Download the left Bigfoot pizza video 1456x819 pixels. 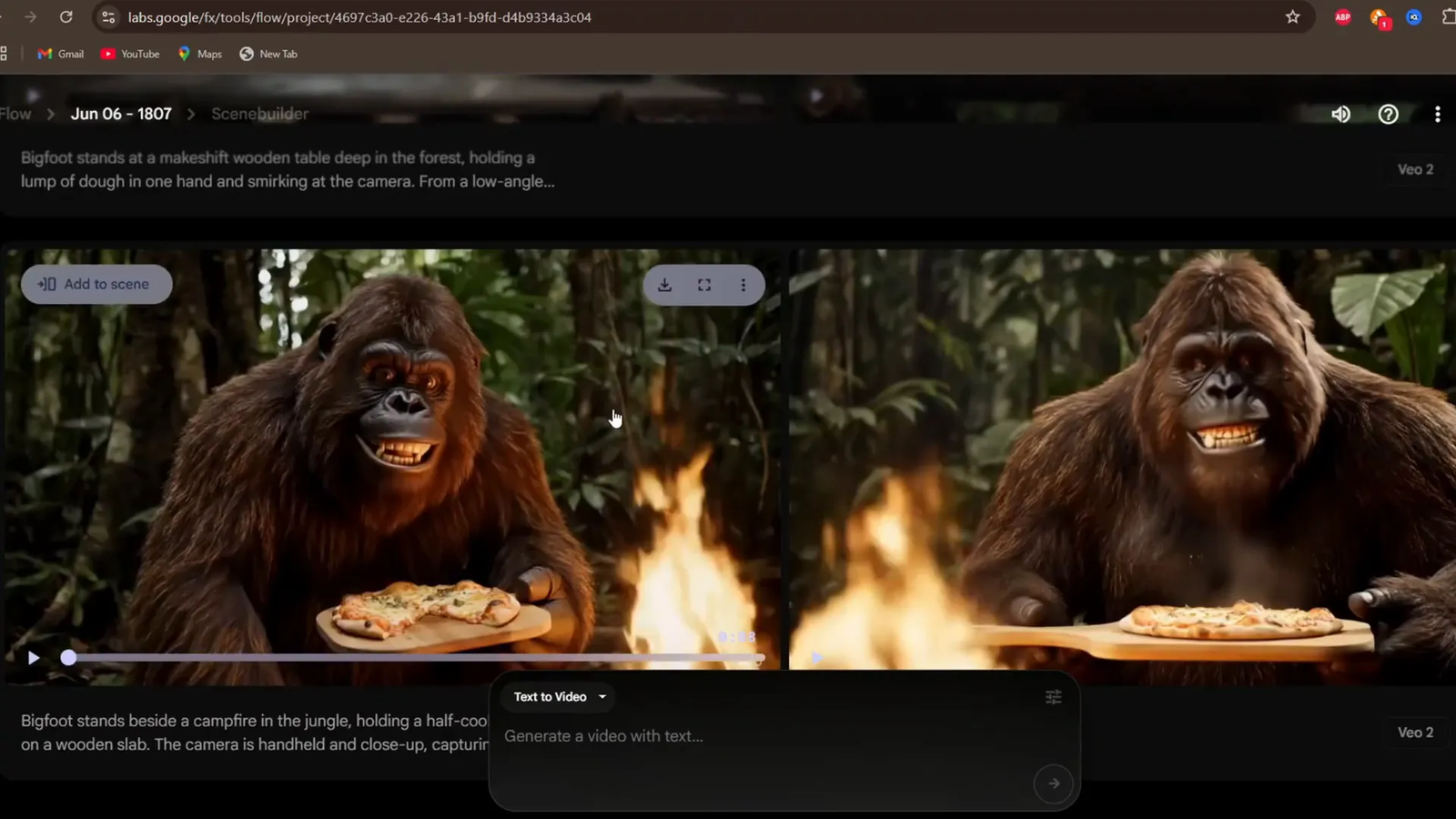tap(665, 285)
